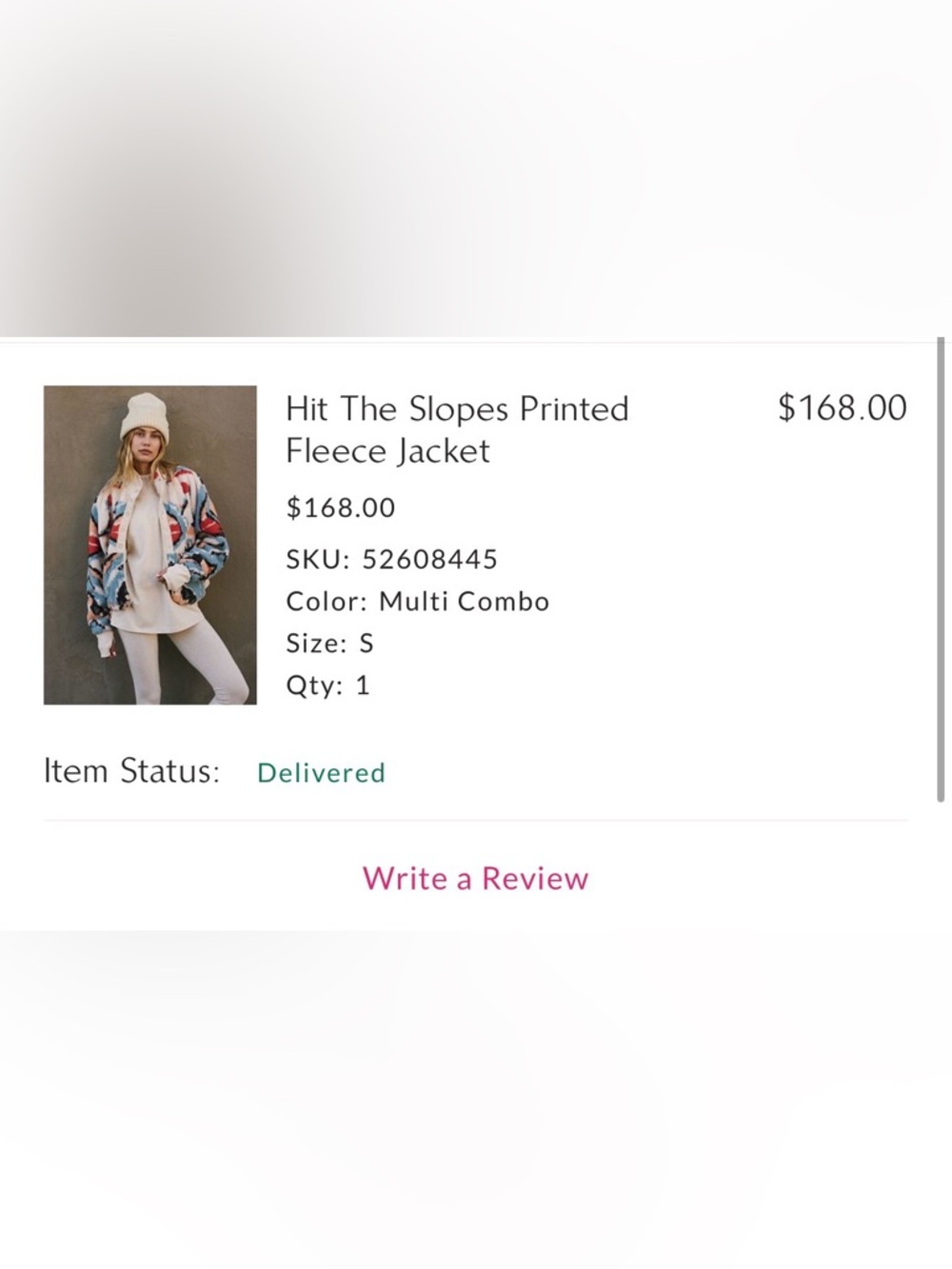Select the product details block
Image resolution: width=952 pixels, height=1269 pixels.
(417, 619)
